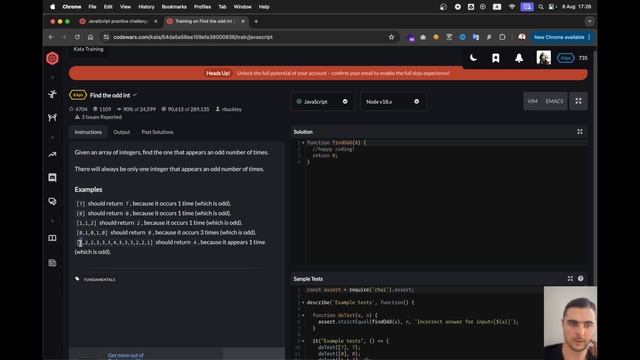Maximize the Sample Tests panel
This screenshot has width=640, height=360.
(x=570, y=278)
